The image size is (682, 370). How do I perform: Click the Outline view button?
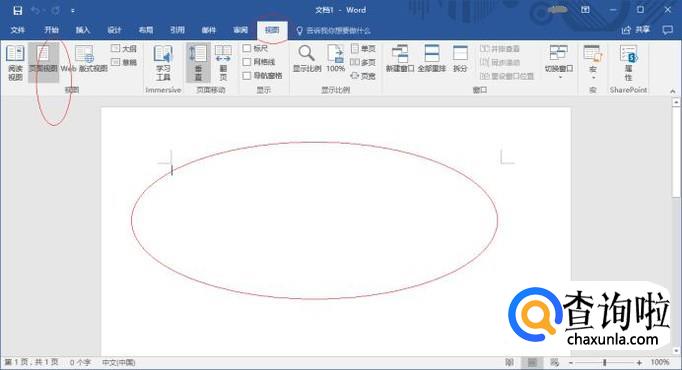pos(124,48)
